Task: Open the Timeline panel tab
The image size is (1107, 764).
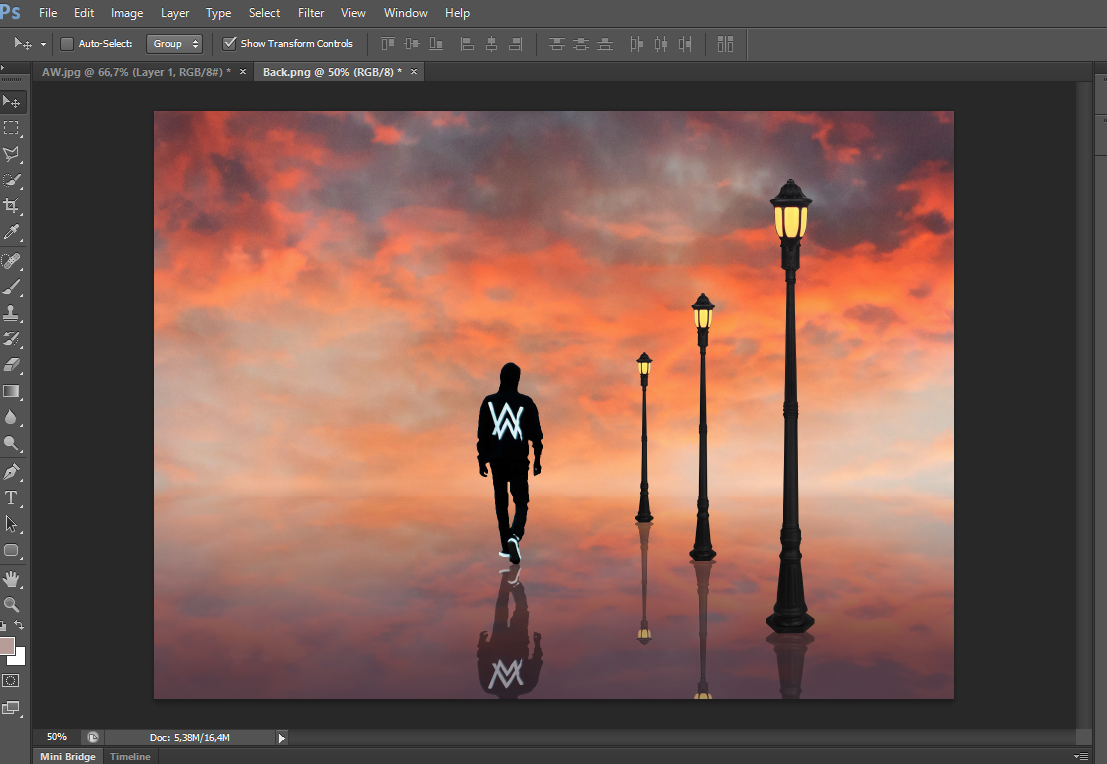Action: [x=130, y=756]
